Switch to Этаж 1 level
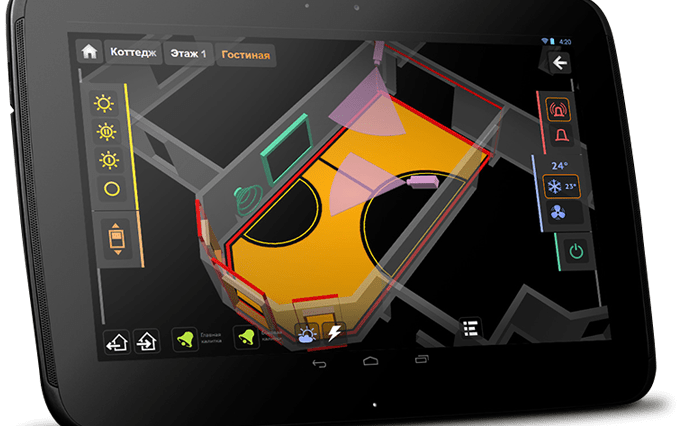Screen dimensions: 687x426 [x=188, y=54]
